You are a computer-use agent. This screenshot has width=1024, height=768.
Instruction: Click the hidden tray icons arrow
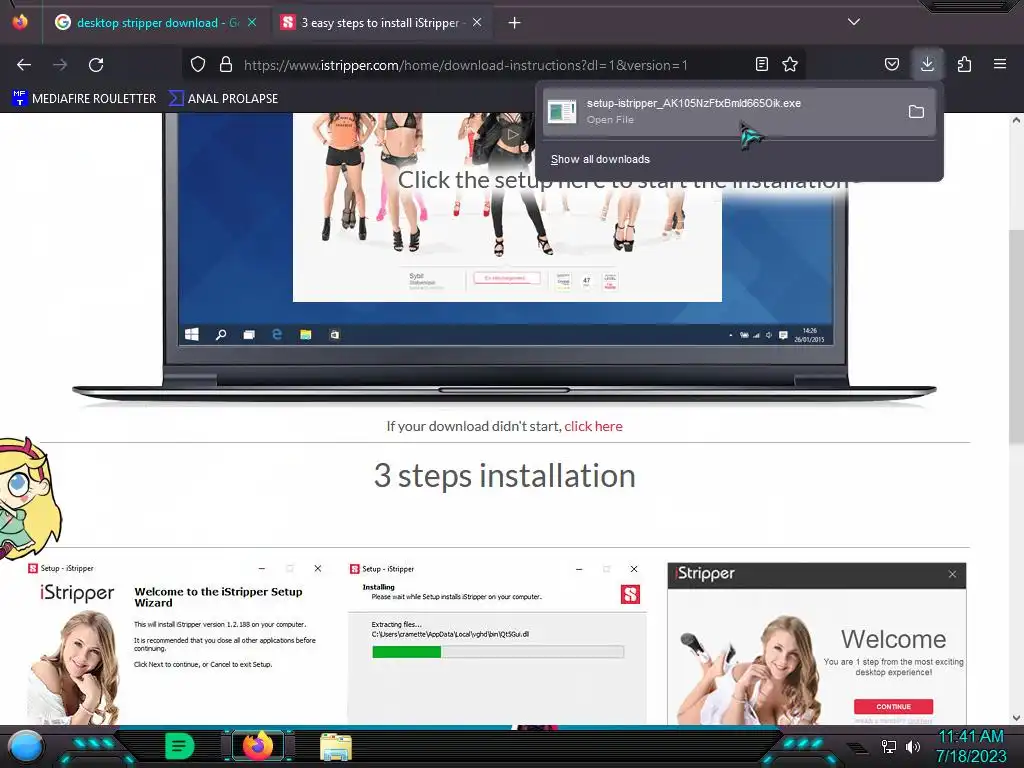pos(857,748)
